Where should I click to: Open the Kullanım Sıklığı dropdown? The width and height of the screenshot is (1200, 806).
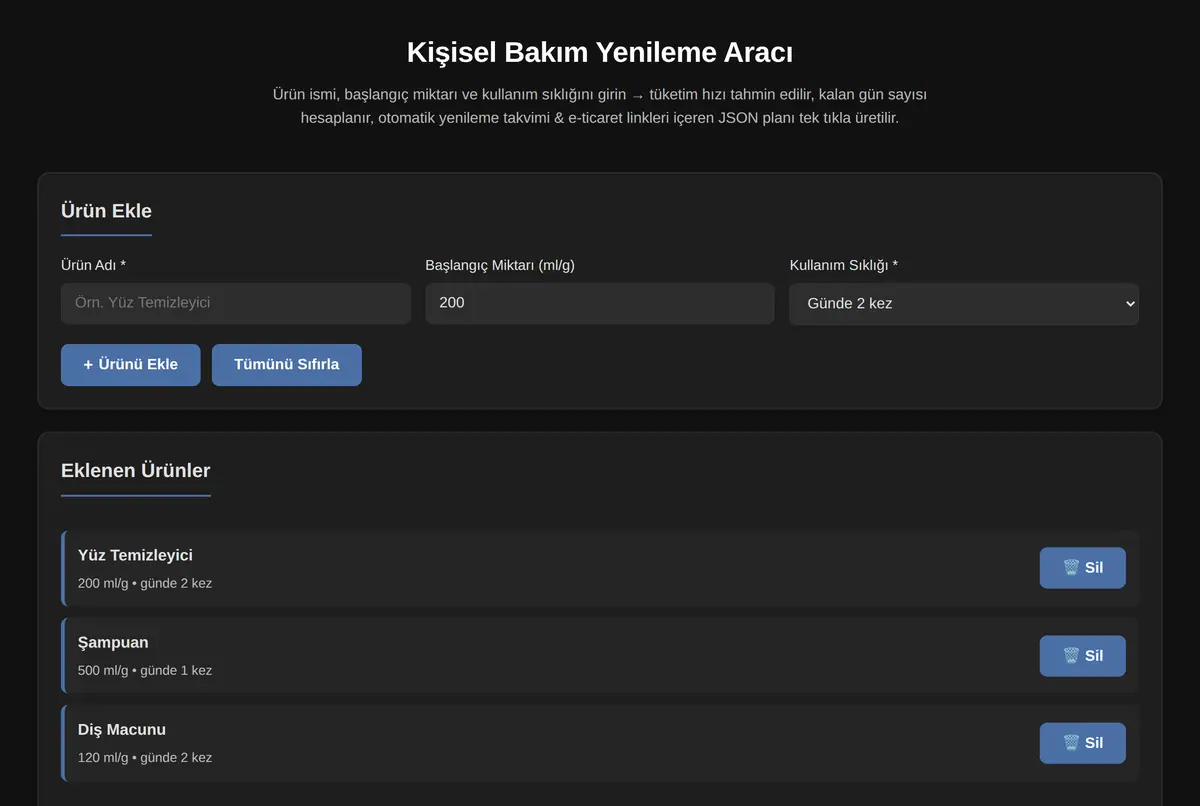pyautogui.click(x=964, y=304)
